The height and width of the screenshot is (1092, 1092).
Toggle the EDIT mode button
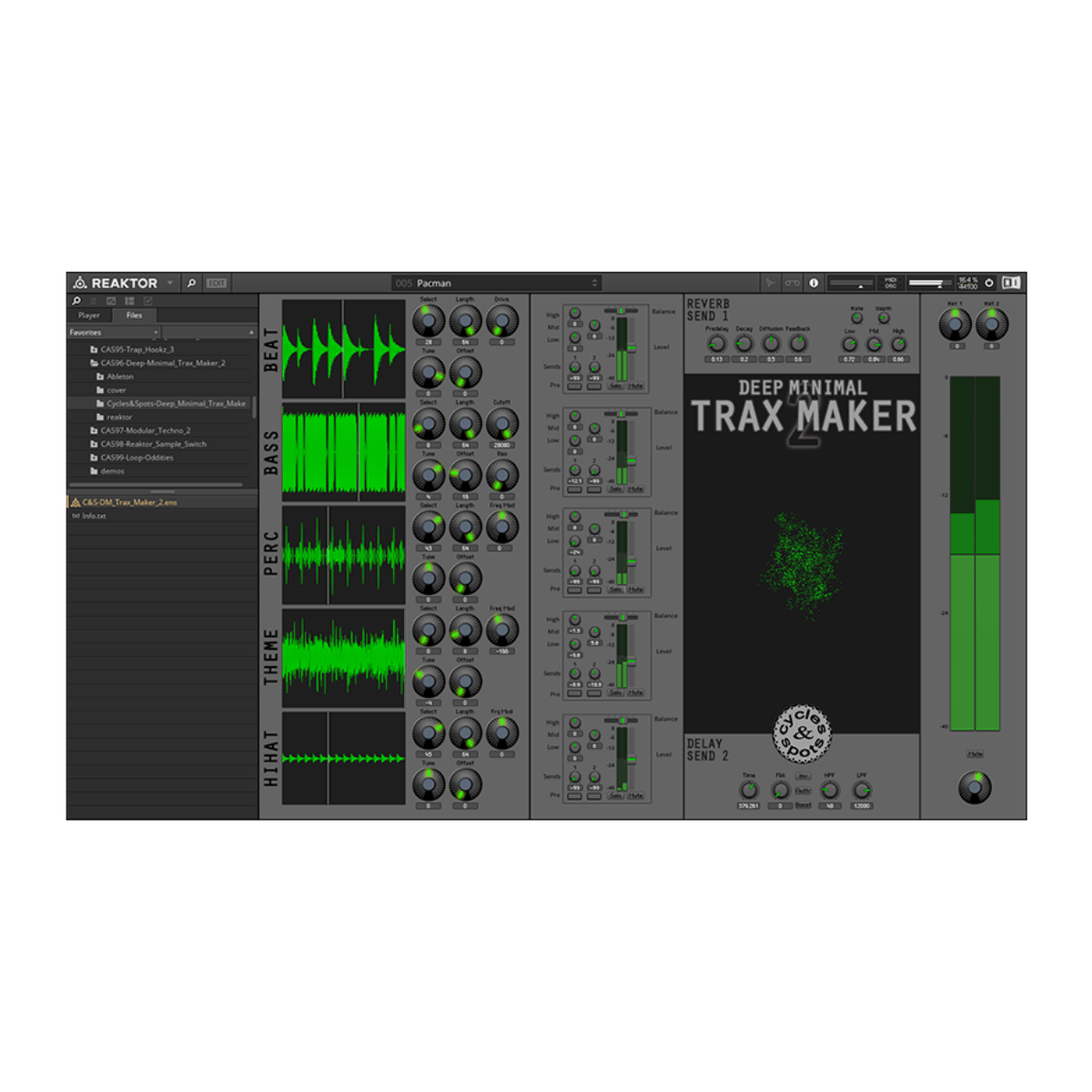click(217, 283)
